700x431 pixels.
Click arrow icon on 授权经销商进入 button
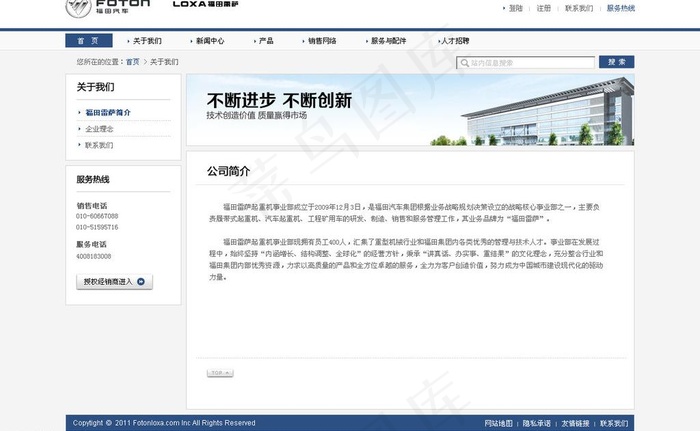click(x=141, y=281)
